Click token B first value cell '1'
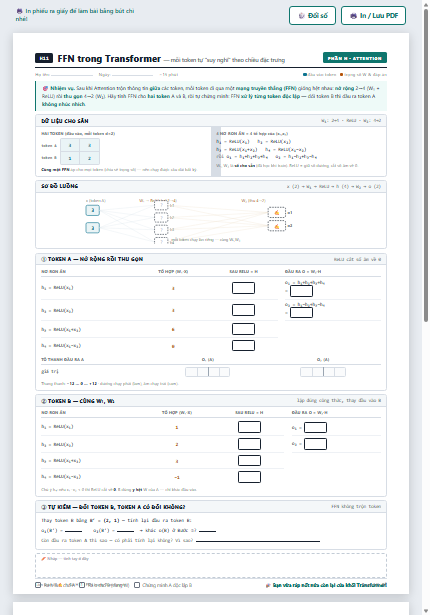430x615 pixels. click(x=70, y=158)
